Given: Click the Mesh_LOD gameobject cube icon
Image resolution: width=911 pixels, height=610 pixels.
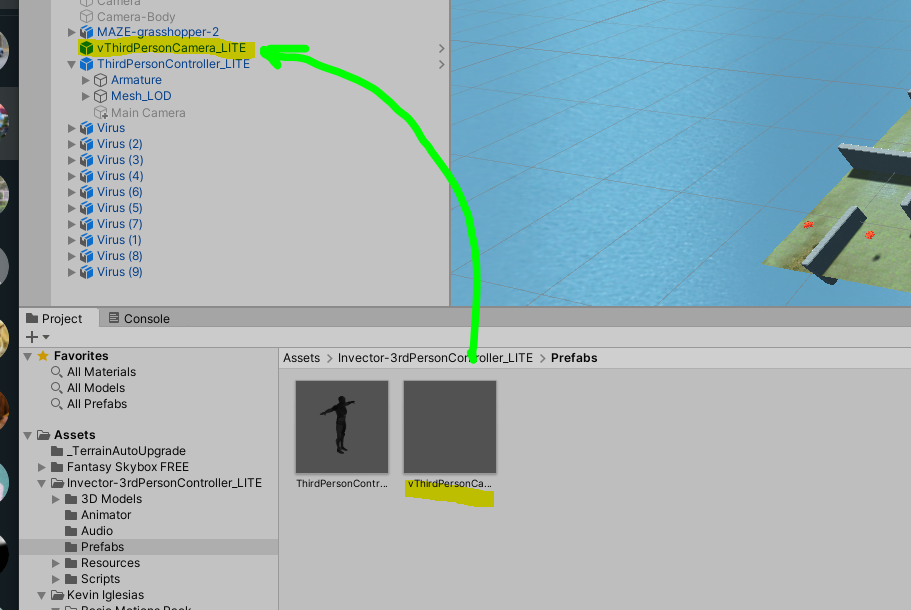Looking at the screenshot, I should point(100,96).
